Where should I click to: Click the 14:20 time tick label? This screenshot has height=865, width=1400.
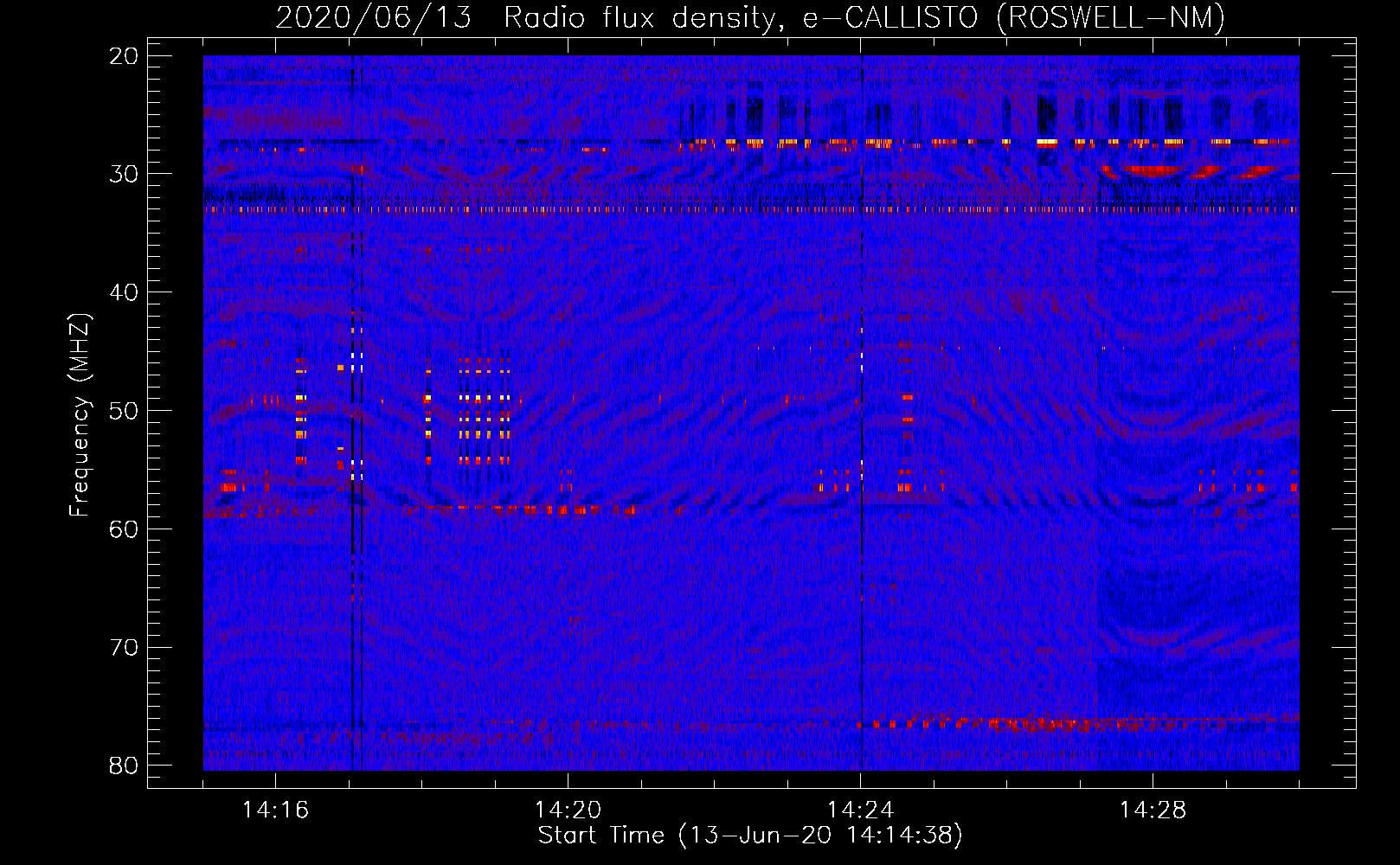click(x=568, y=811)
